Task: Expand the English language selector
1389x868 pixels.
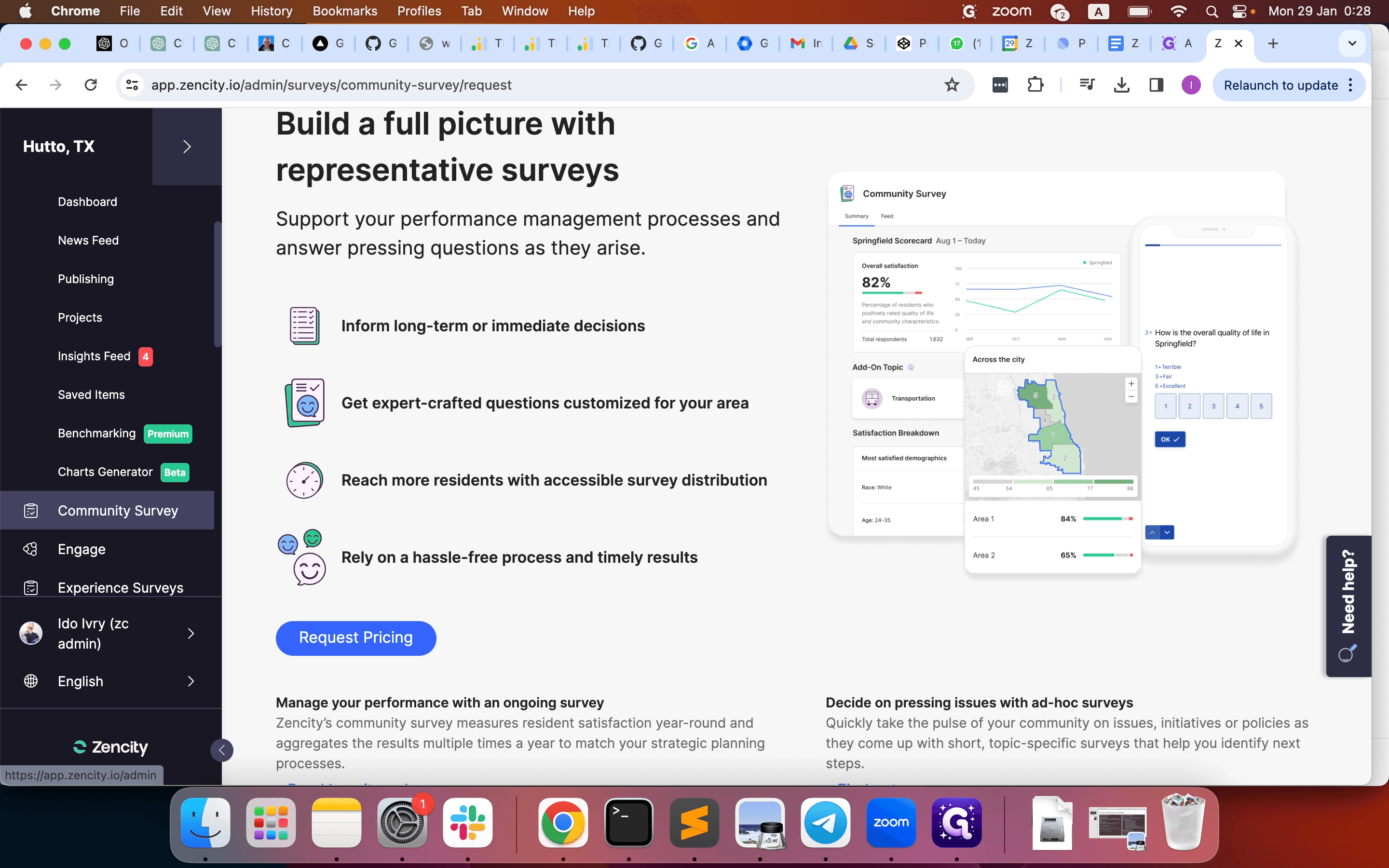Action: tap(191, 681)
